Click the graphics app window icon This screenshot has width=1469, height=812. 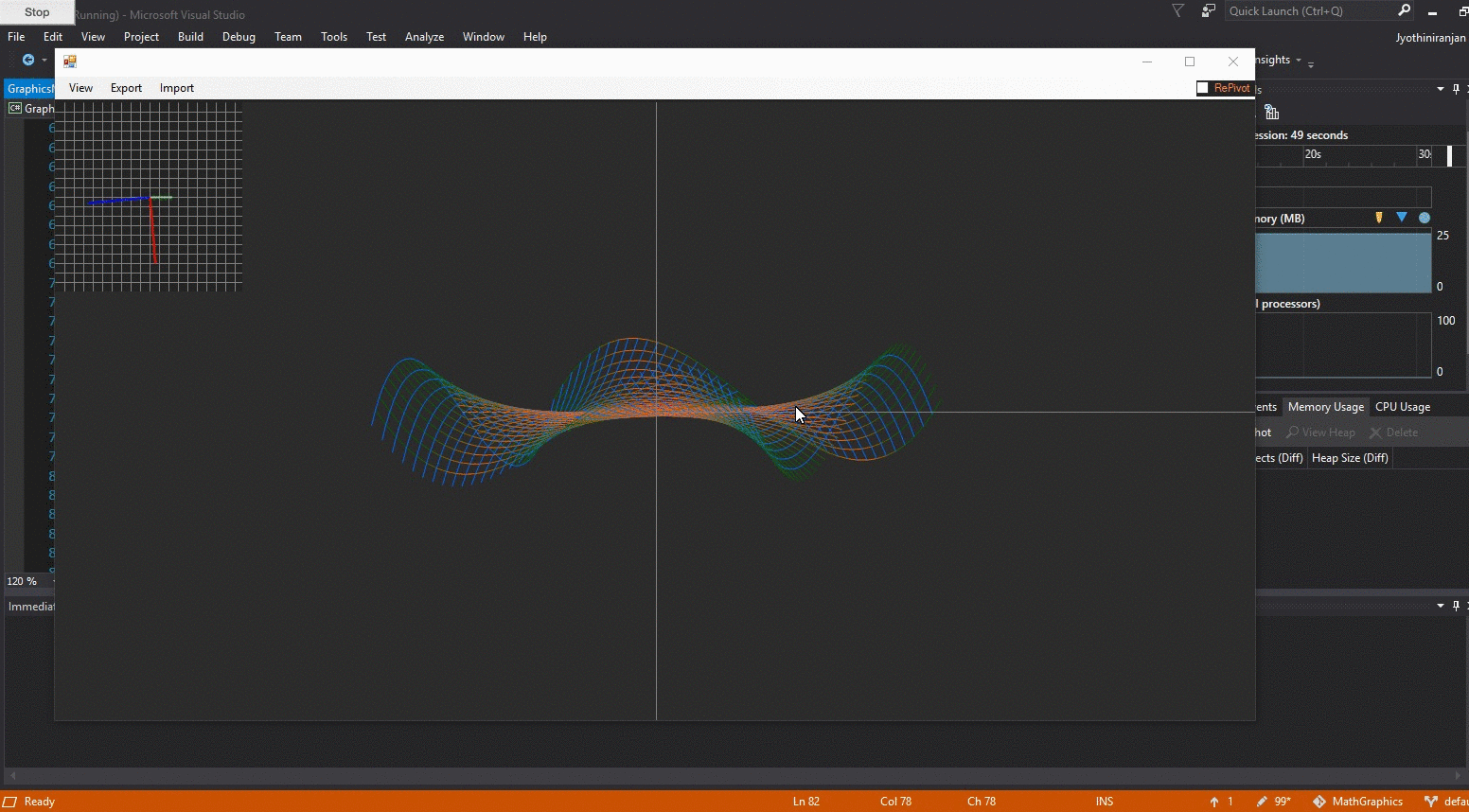(x=70, y=62)
